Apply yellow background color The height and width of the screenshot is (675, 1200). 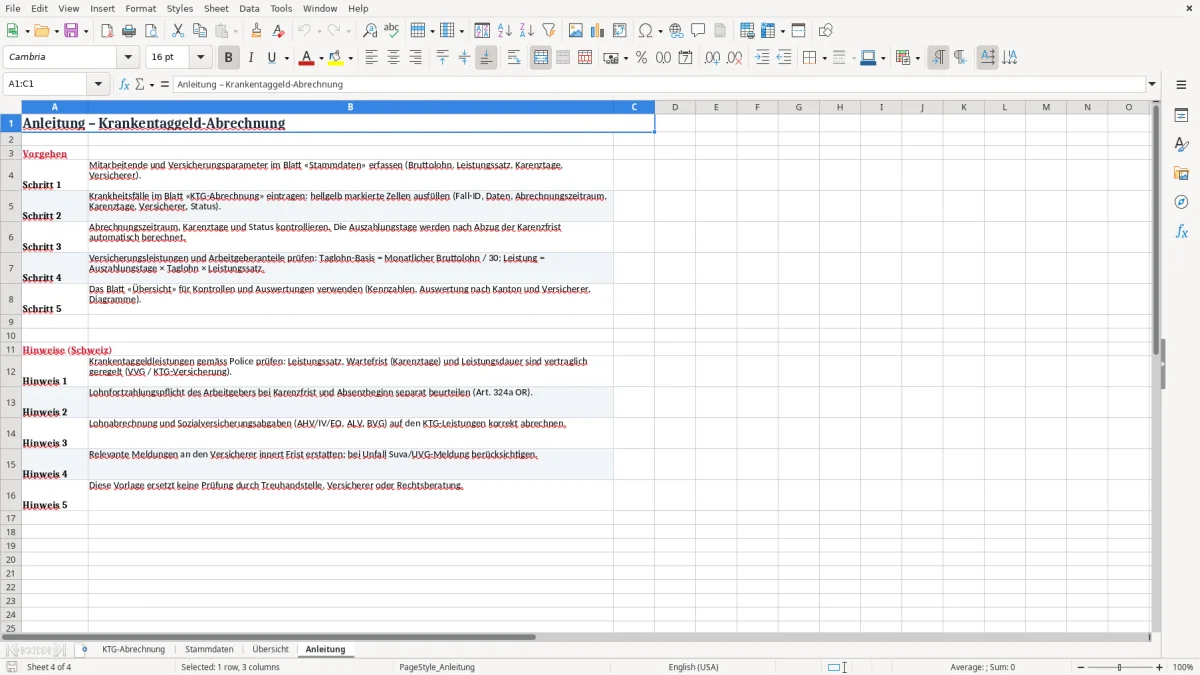[336, 58]
